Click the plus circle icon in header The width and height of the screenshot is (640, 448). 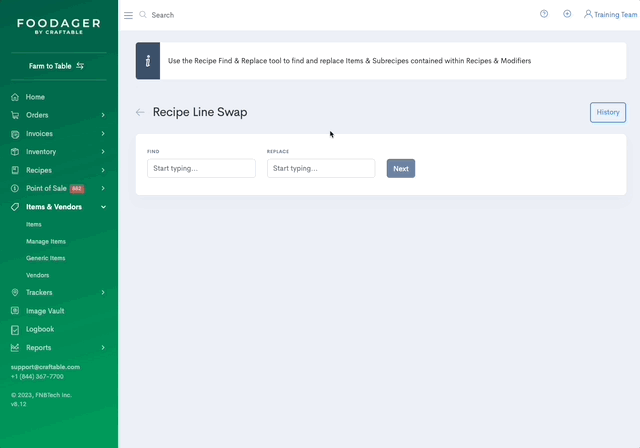click(x=567, y=14)
